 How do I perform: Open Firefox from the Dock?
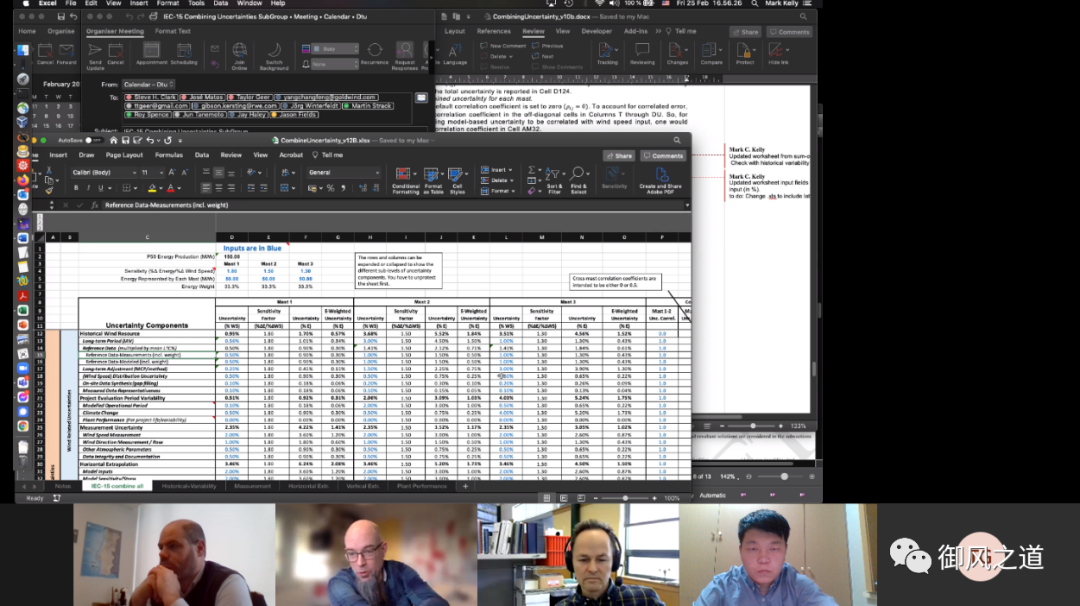pos(23,180)
